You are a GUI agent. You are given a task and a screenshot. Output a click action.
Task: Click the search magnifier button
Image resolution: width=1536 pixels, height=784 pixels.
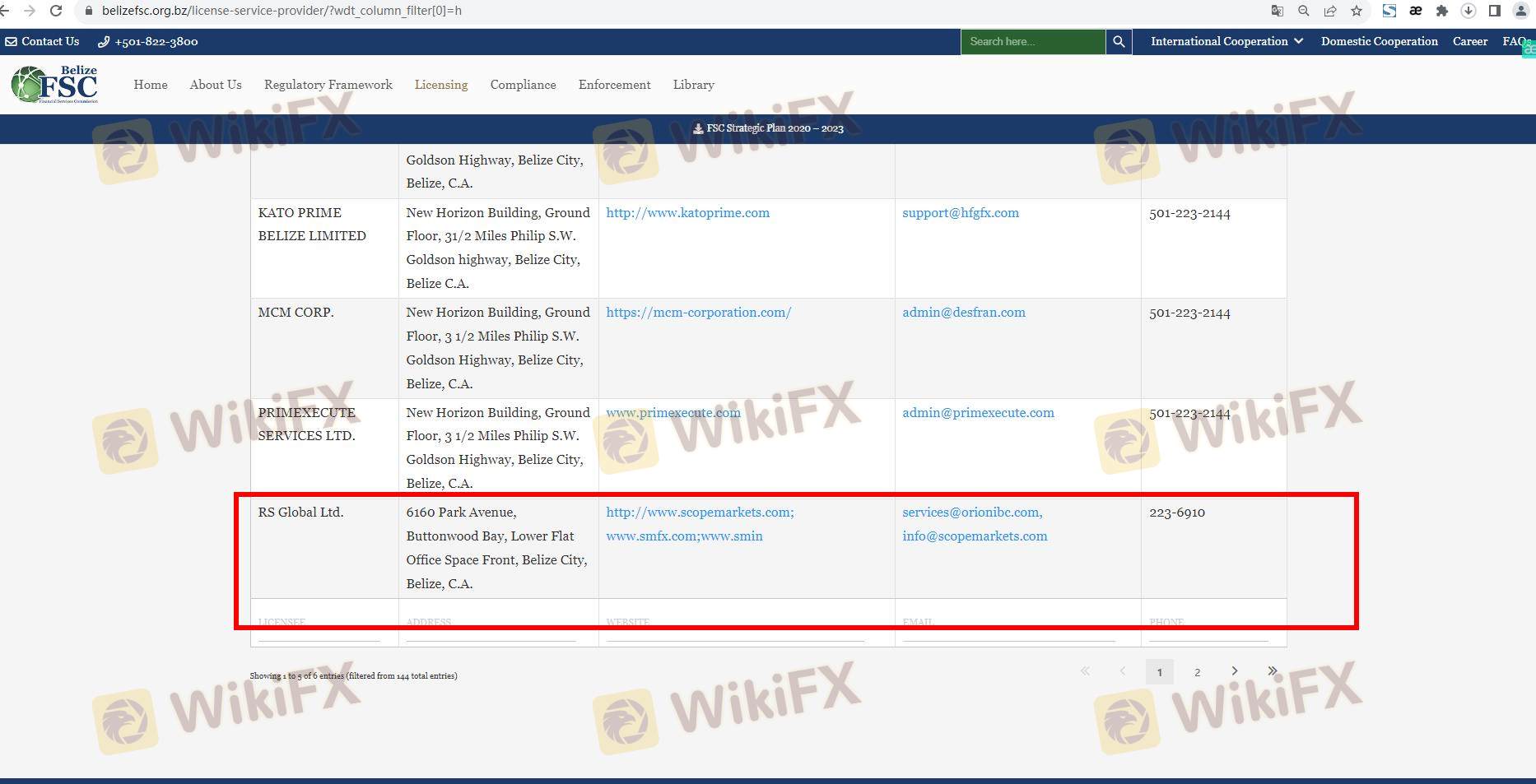coord(1118,42)
